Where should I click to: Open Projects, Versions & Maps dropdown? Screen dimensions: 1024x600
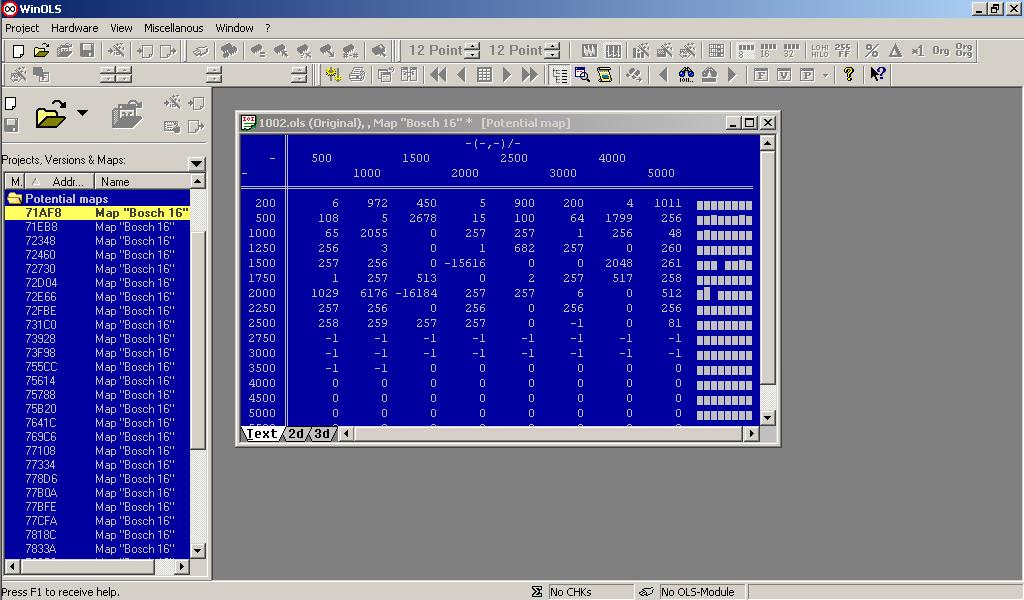pos(197,163)
